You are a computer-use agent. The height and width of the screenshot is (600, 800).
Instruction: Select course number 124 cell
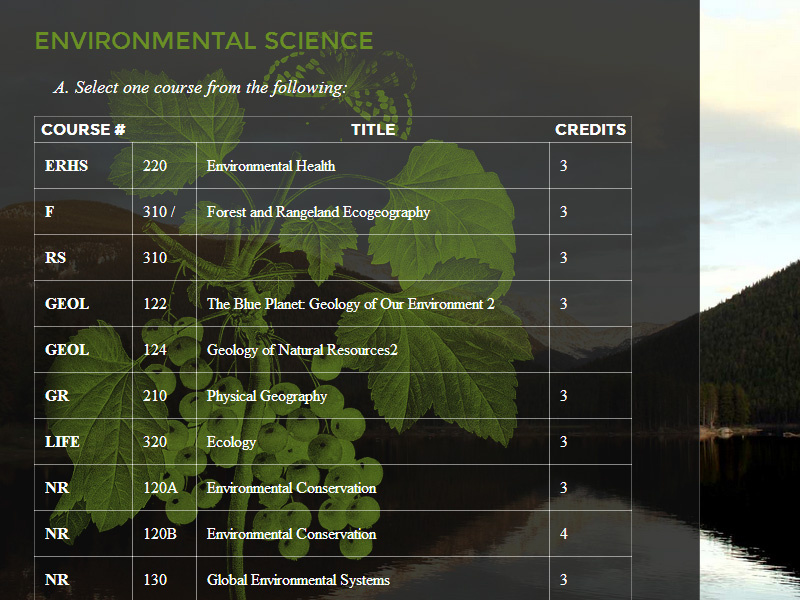coord(155,350)
